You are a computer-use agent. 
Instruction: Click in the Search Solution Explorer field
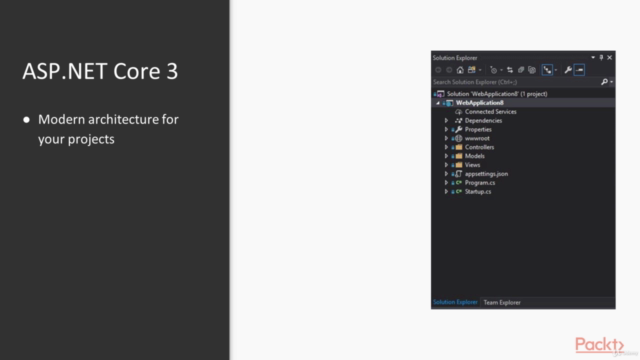[516, 82]
